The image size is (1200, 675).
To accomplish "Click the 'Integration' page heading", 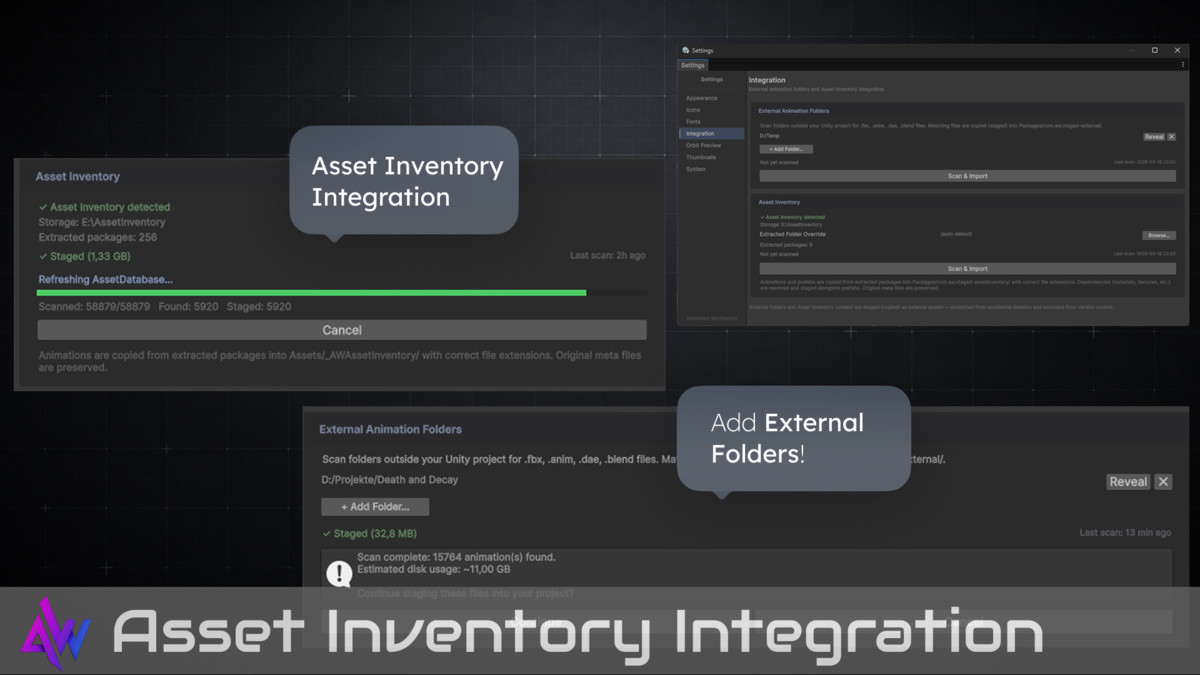I will point(767,80).
